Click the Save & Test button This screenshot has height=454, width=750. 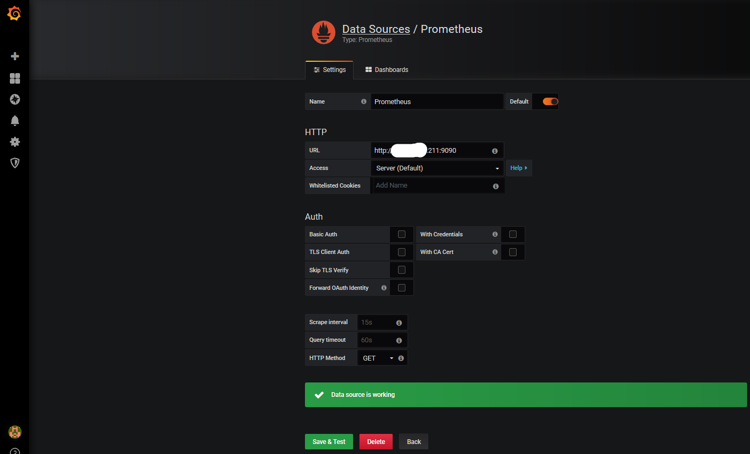pyautogui.click(x=329, y=442)
